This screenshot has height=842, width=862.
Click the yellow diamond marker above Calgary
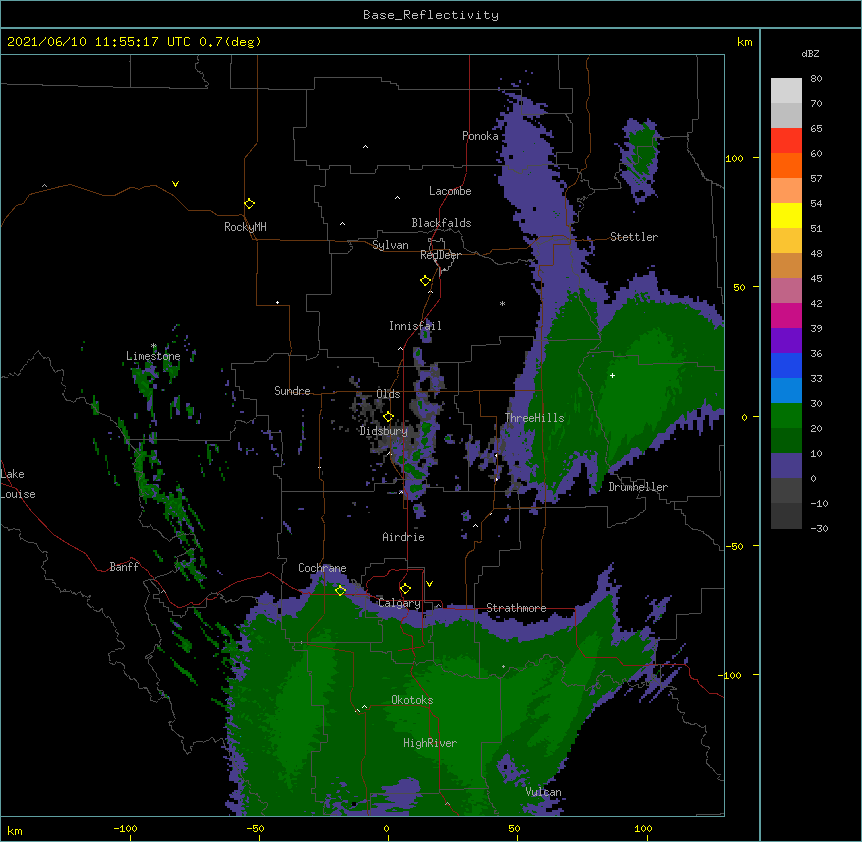point(405,589)
